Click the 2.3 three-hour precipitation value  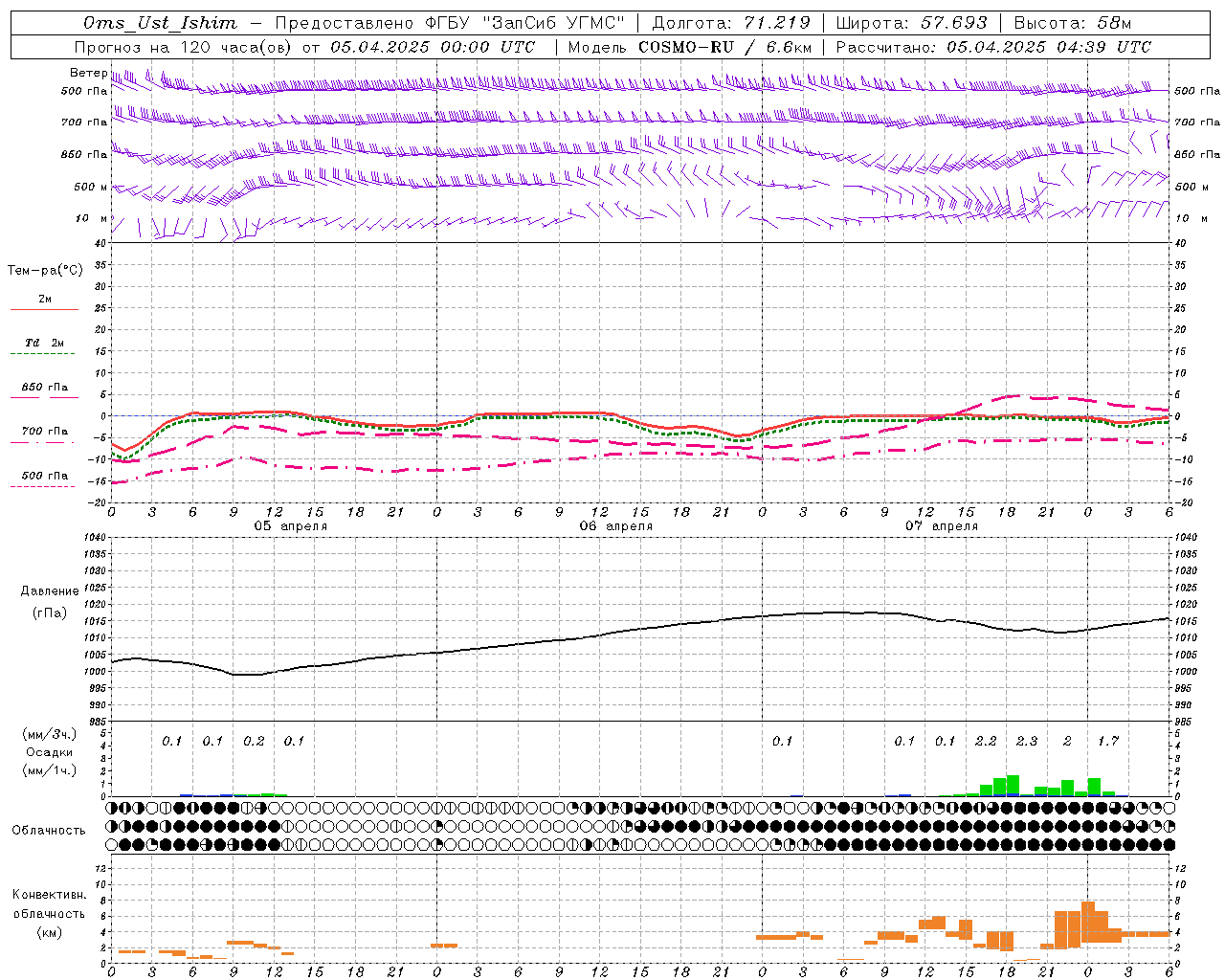(x=1027, y=741)
